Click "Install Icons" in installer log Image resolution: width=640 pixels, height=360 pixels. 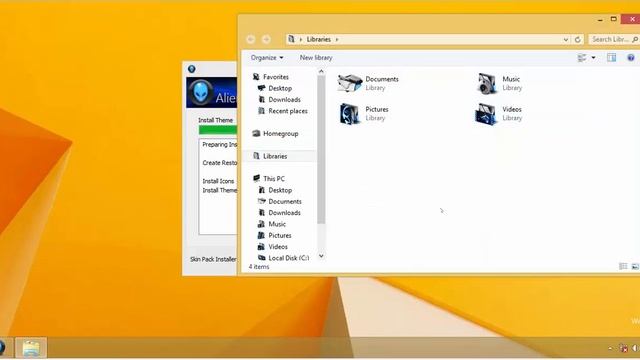tap(218, 181)
